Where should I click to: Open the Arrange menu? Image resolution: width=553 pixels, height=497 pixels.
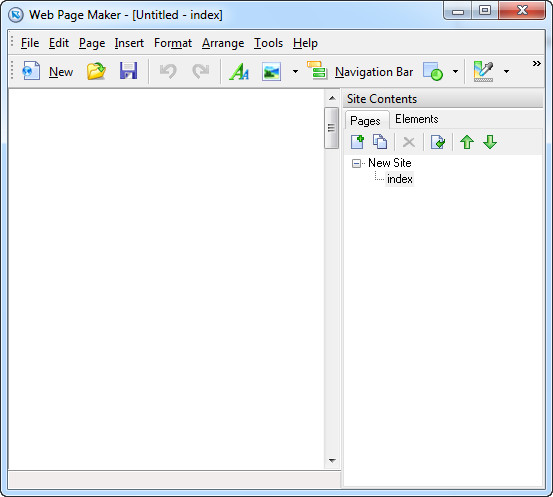click(223, 43)
